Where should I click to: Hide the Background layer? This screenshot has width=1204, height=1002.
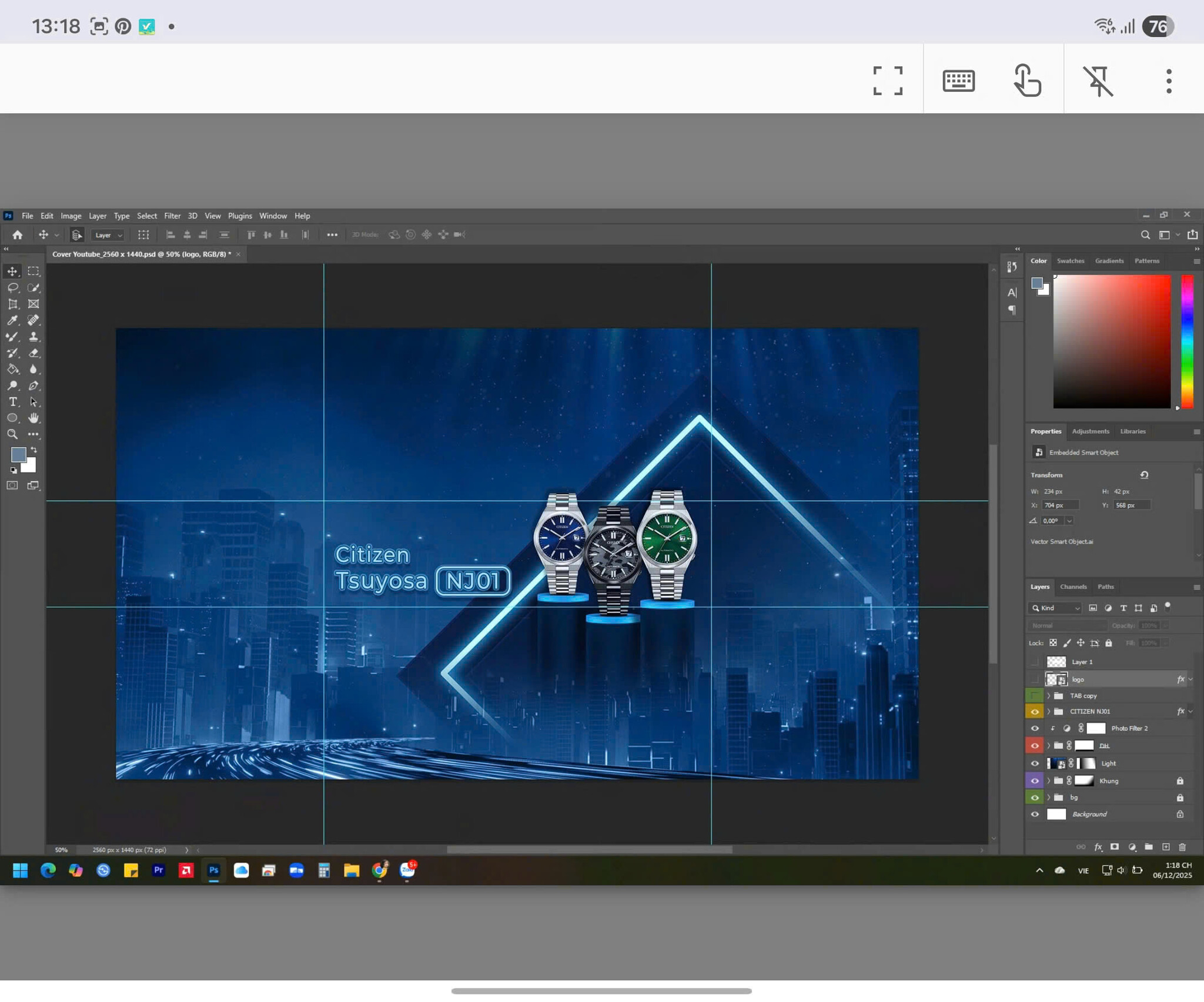pos(1035,814)
